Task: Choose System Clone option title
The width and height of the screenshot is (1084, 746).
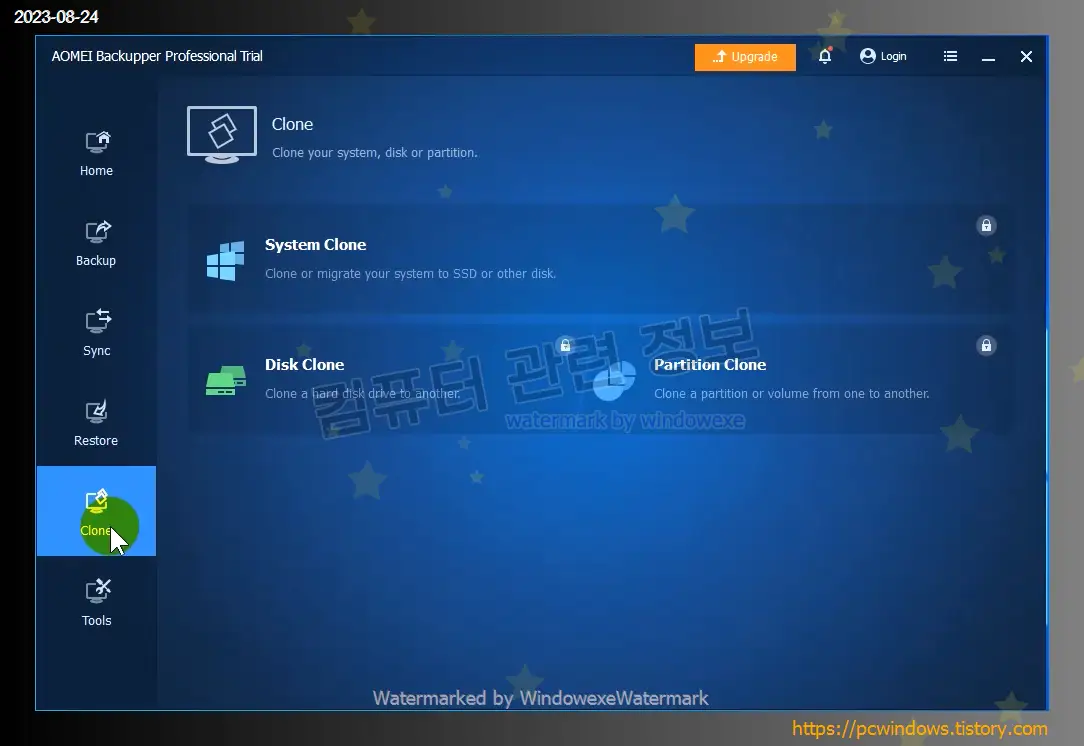Action: pos(315,245)
